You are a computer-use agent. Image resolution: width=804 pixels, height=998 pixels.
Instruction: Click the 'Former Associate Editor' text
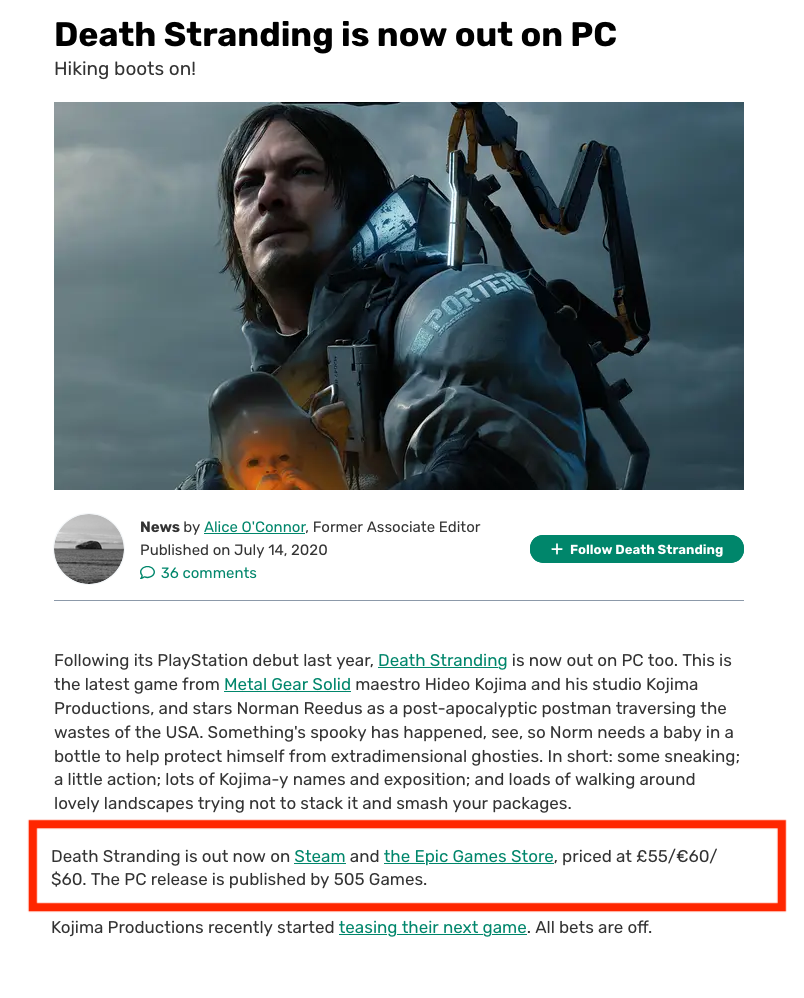click(x=397, y=527)
